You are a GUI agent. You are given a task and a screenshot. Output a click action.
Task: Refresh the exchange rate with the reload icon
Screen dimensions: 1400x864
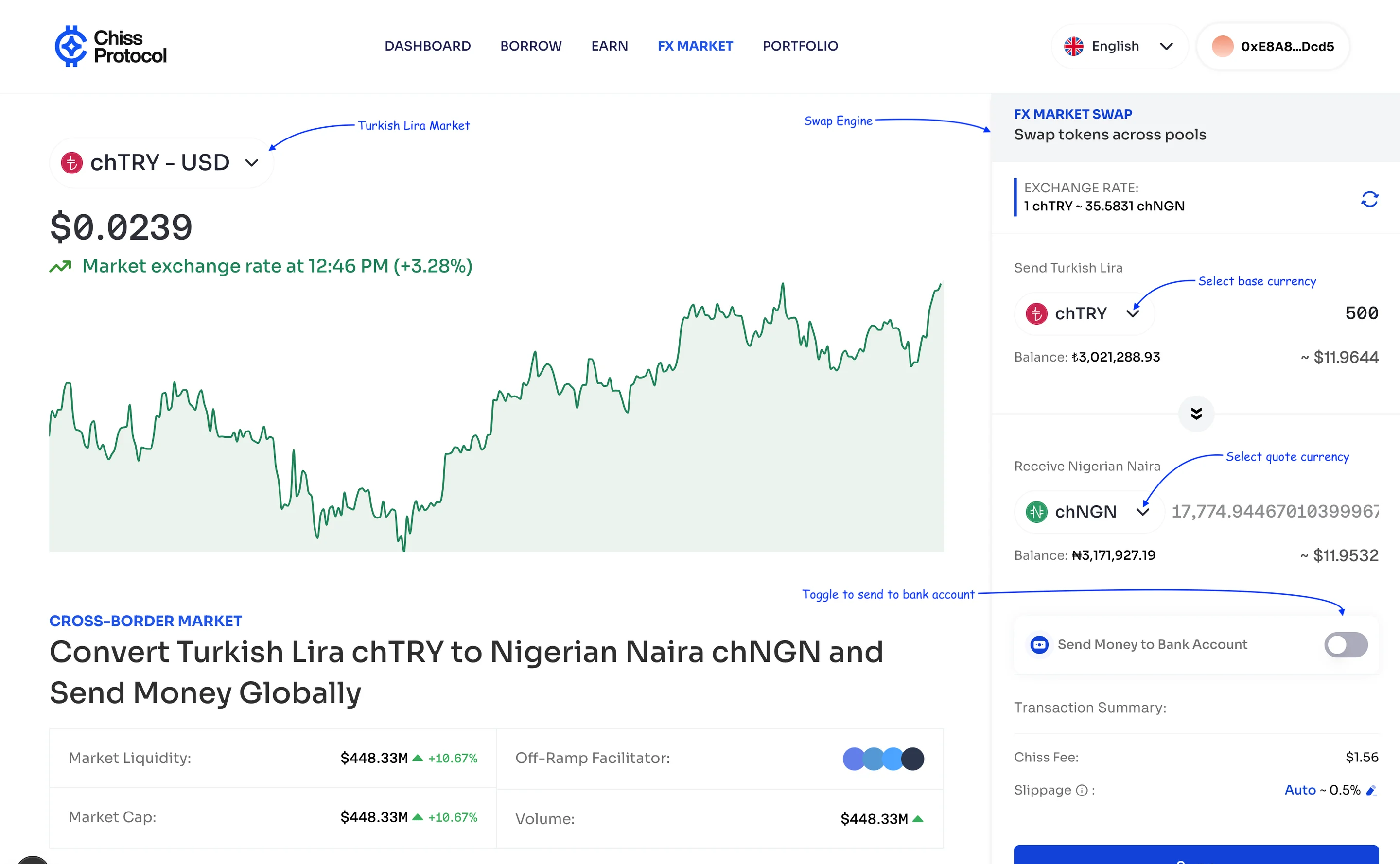pyautogui.click(x=1370, y=199)
